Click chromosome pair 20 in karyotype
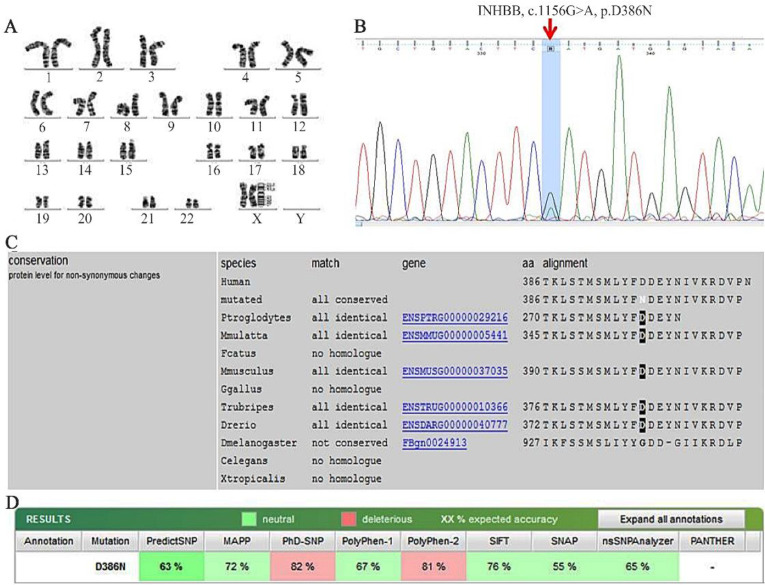 coord(85,202)
